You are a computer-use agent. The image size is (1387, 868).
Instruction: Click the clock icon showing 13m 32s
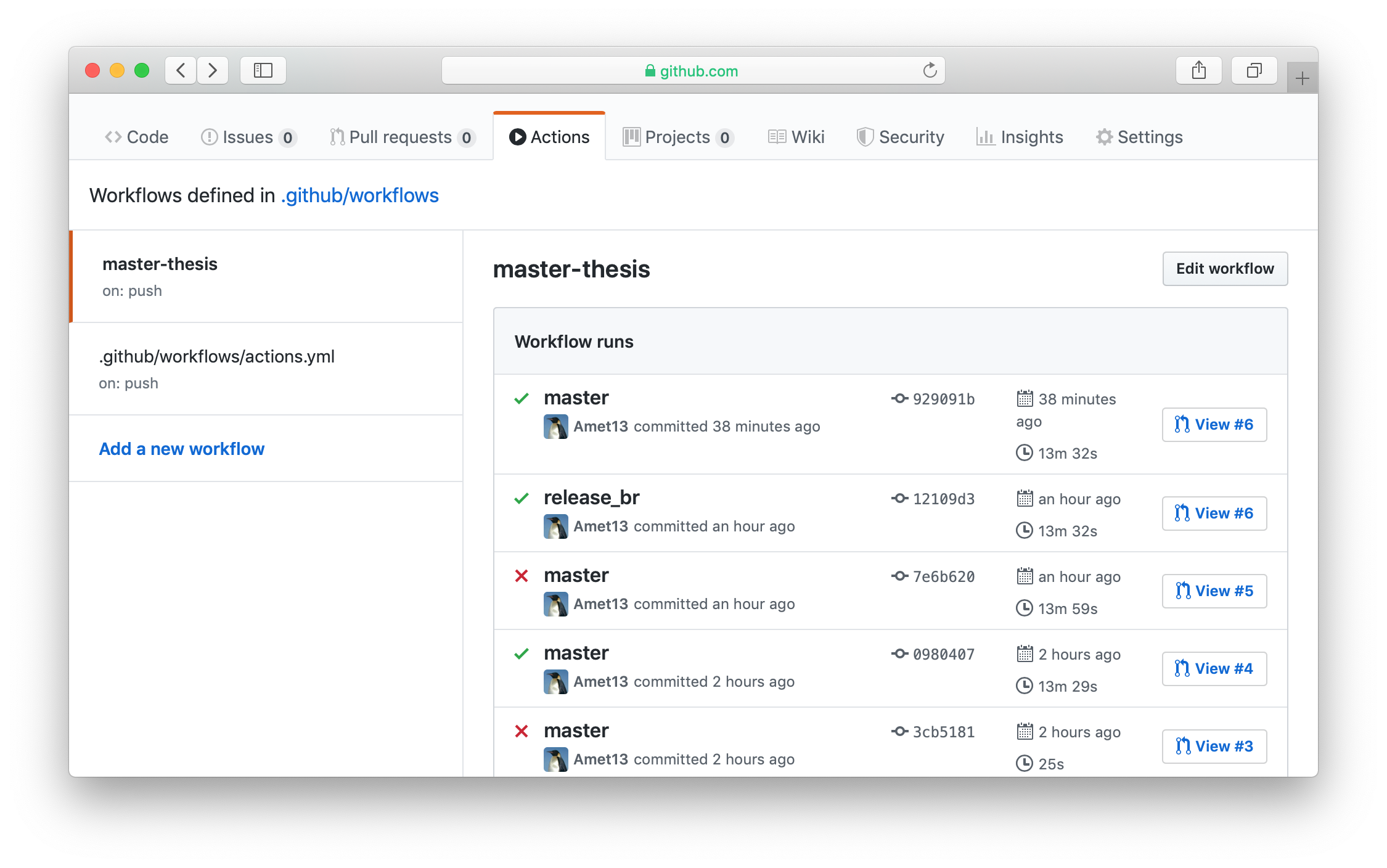pos(1025,452)
